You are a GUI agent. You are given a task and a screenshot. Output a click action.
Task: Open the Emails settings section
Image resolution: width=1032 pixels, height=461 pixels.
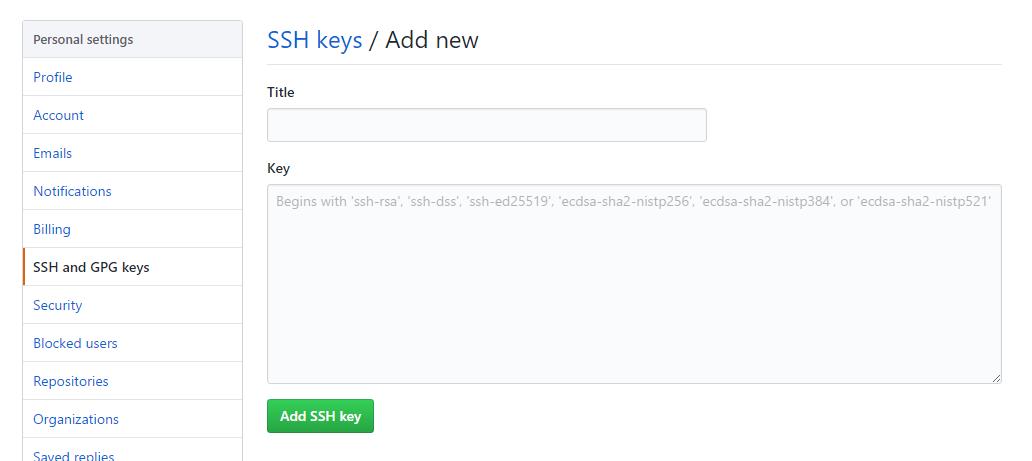52,153
